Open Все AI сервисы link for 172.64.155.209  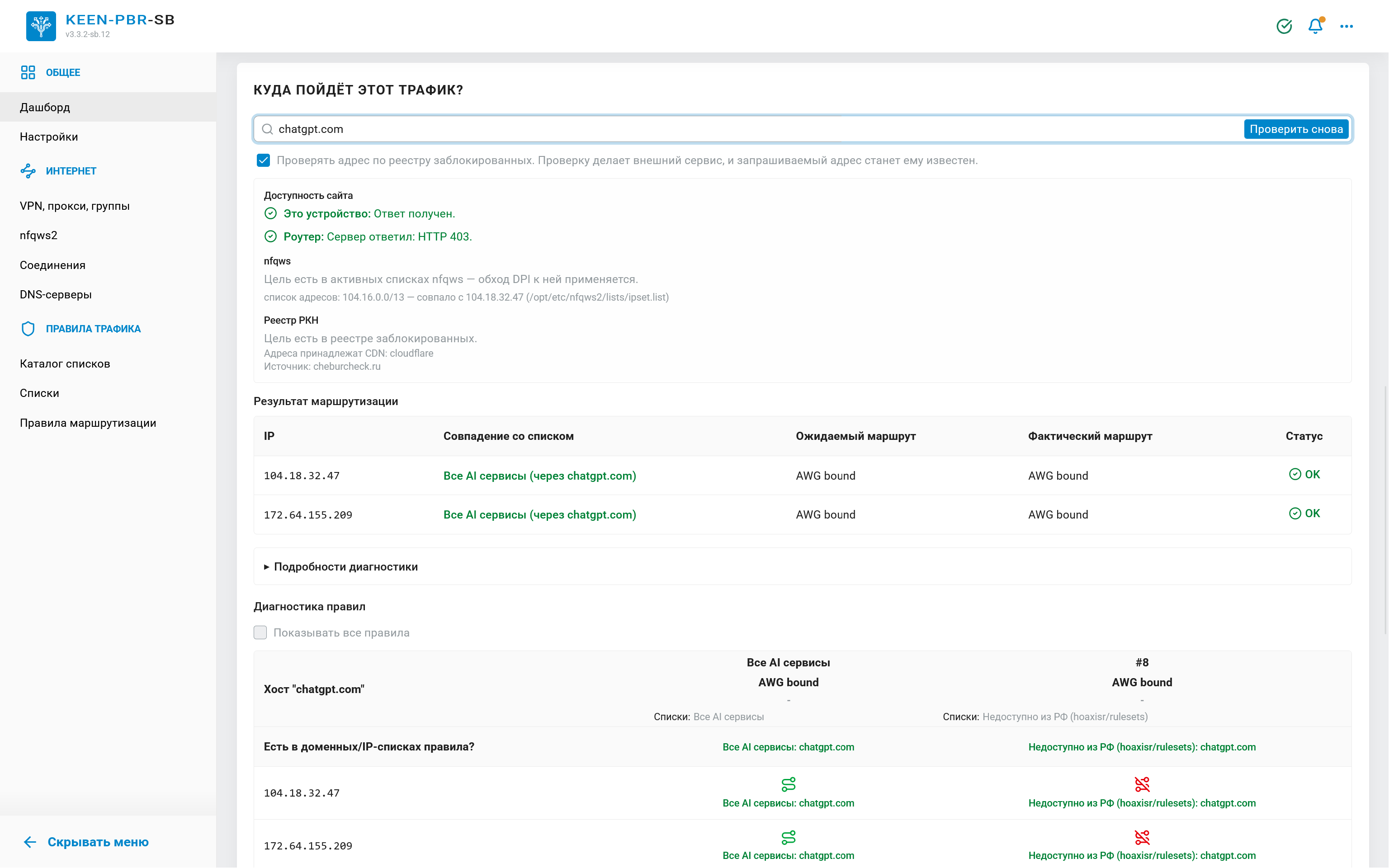[539, 515]
